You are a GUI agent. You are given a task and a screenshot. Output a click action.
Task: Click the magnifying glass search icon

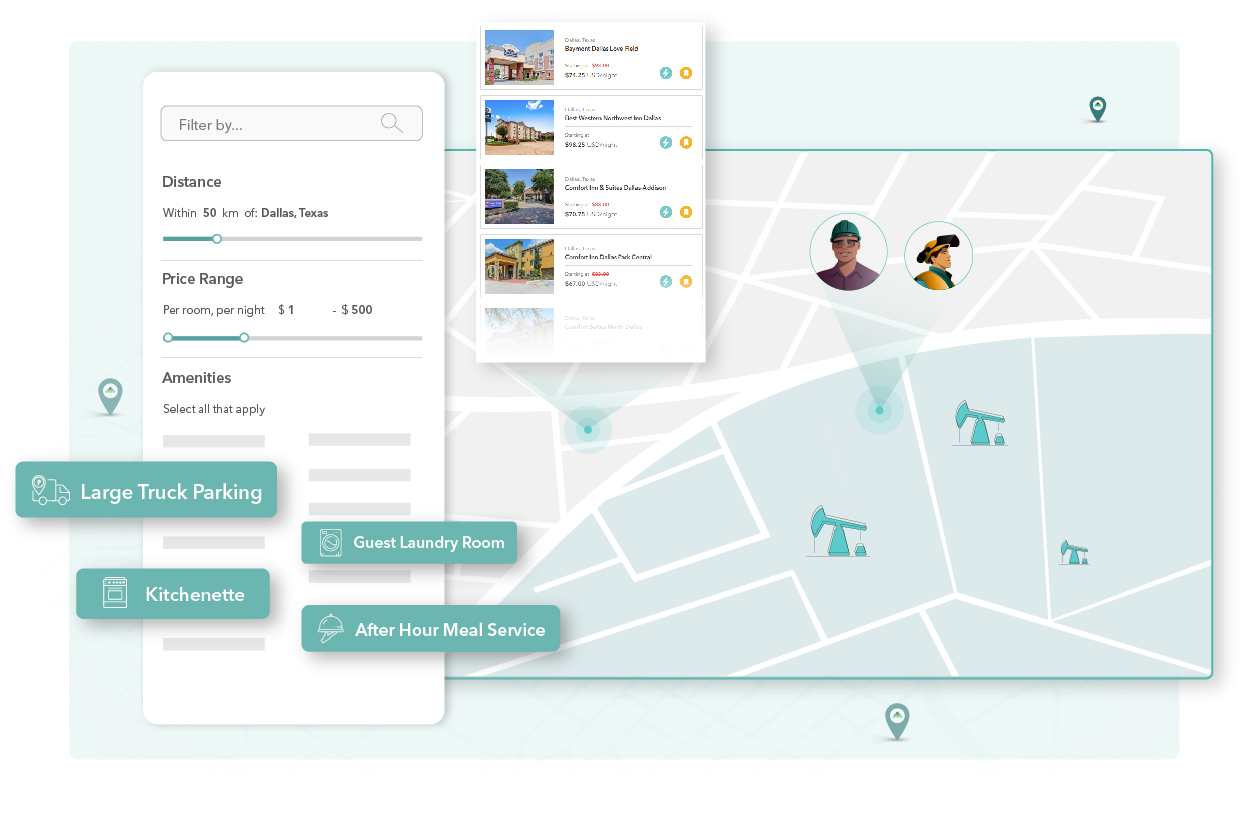click(391, 122)
